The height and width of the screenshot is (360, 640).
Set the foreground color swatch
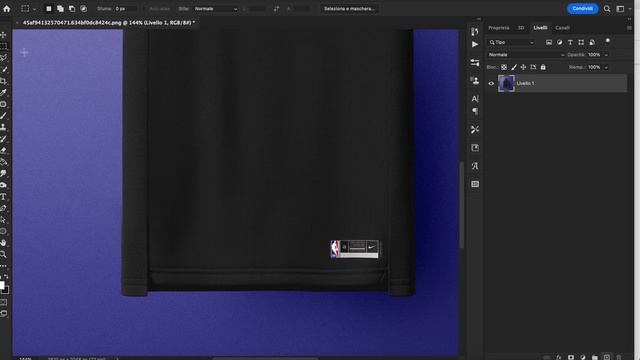click(2, 285)
